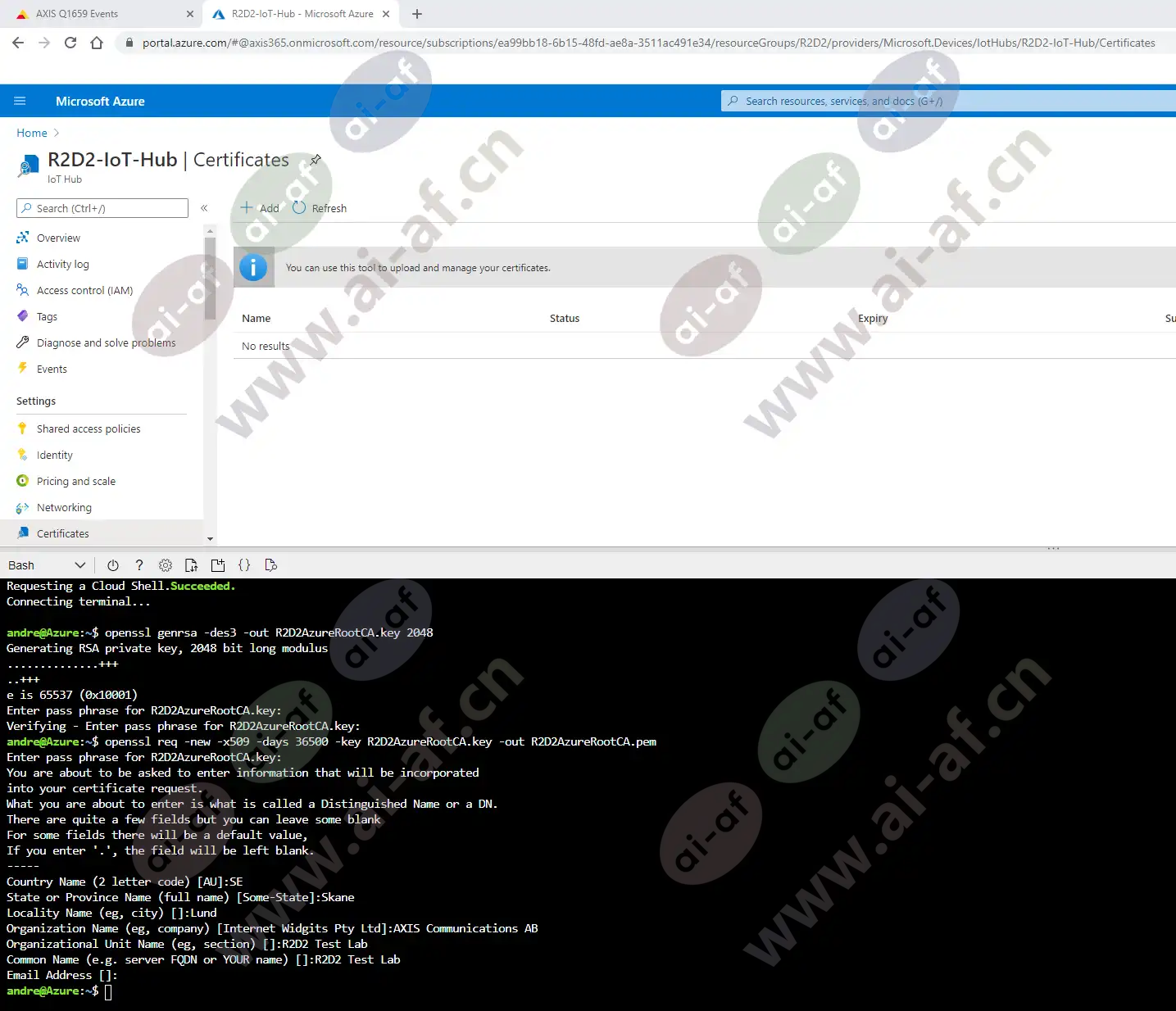Open Events in sidebar

52,369
